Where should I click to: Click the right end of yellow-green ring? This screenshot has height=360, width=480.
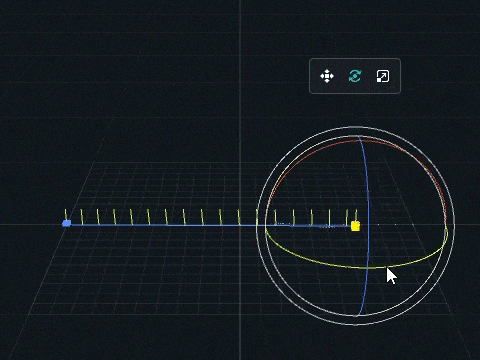(x=447, y=233)
